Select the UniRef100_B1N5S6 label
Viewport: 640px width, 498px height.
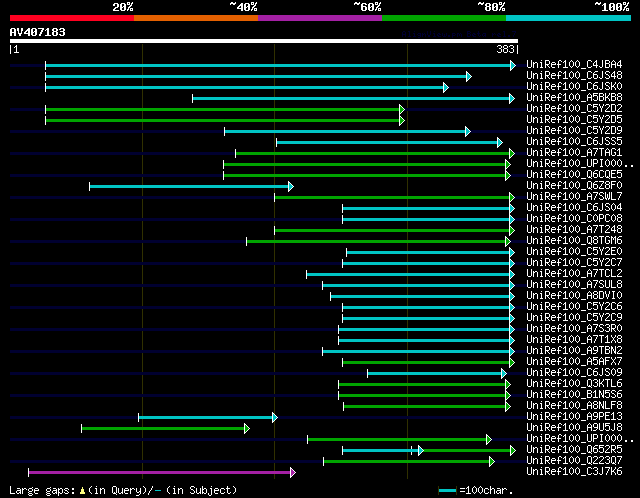pos(574,395)
